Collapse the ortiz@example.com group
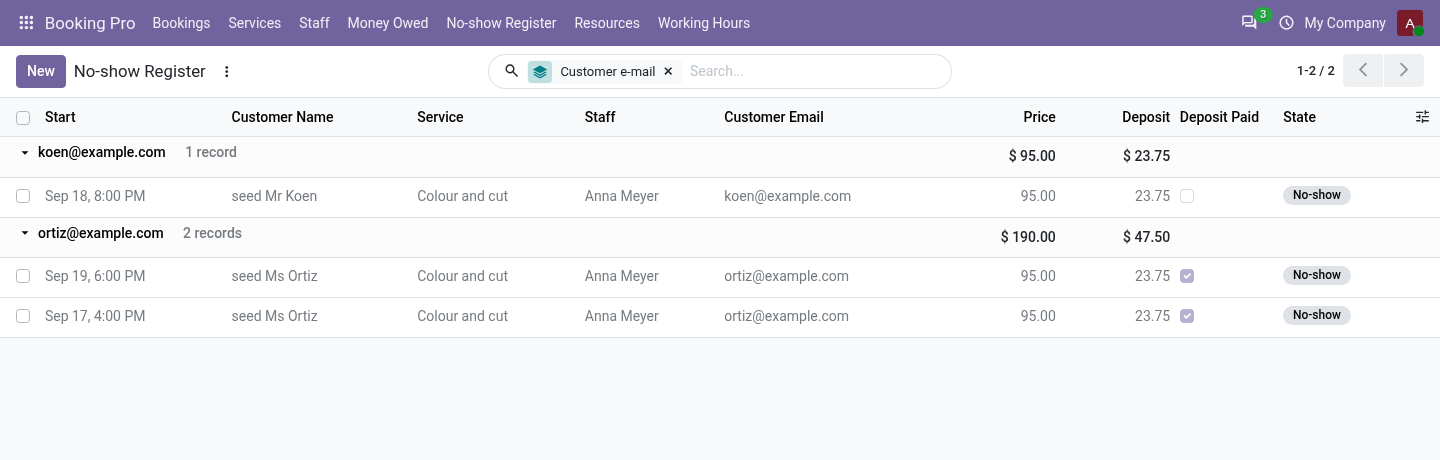Viewport: 1440px width, 460px height. (x=25, y=233)
